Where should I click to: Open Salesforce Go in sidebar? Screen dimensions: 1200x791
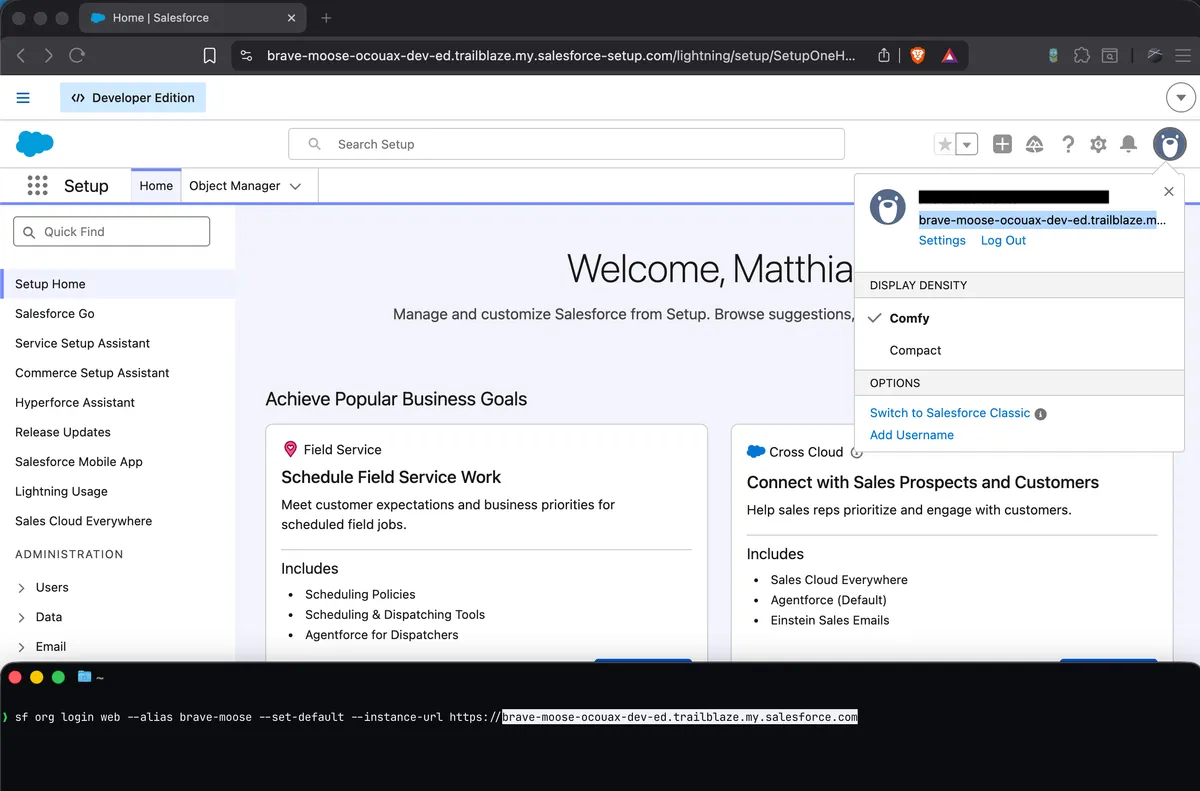[55, 313]
